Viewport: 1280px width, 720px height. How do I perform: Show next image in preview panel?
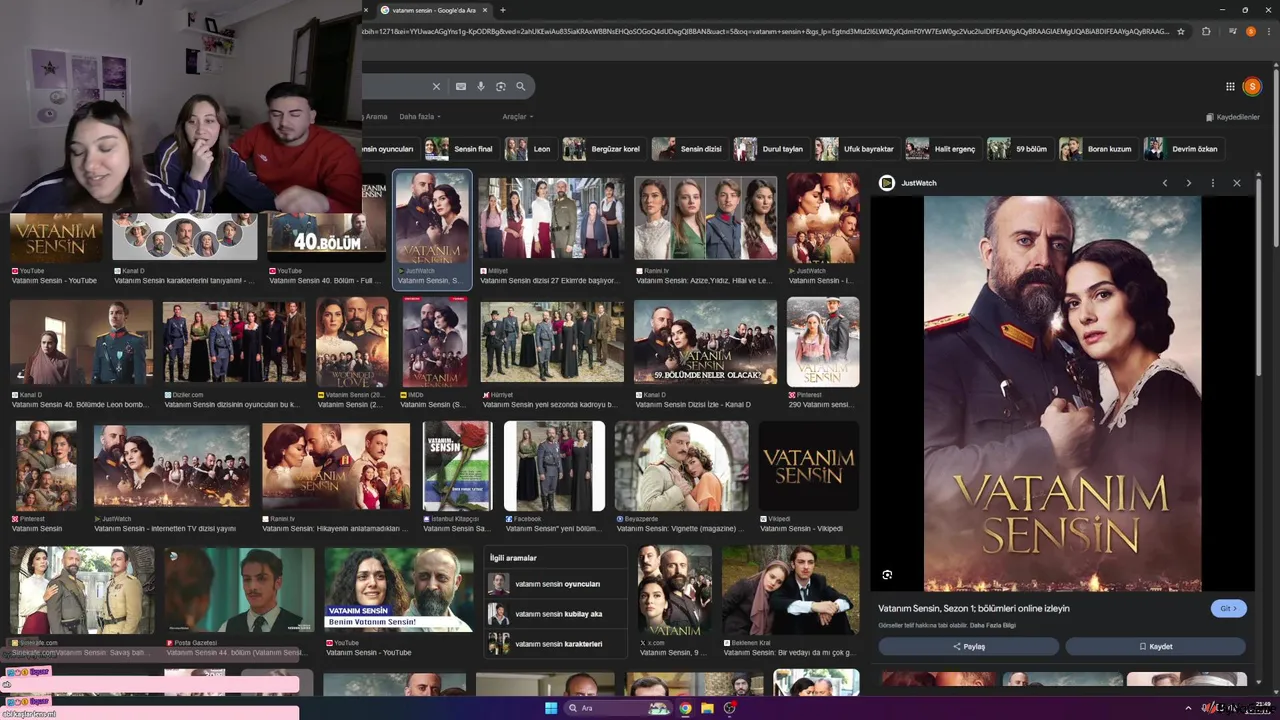pyautogui.click(x=1189, y=183)
